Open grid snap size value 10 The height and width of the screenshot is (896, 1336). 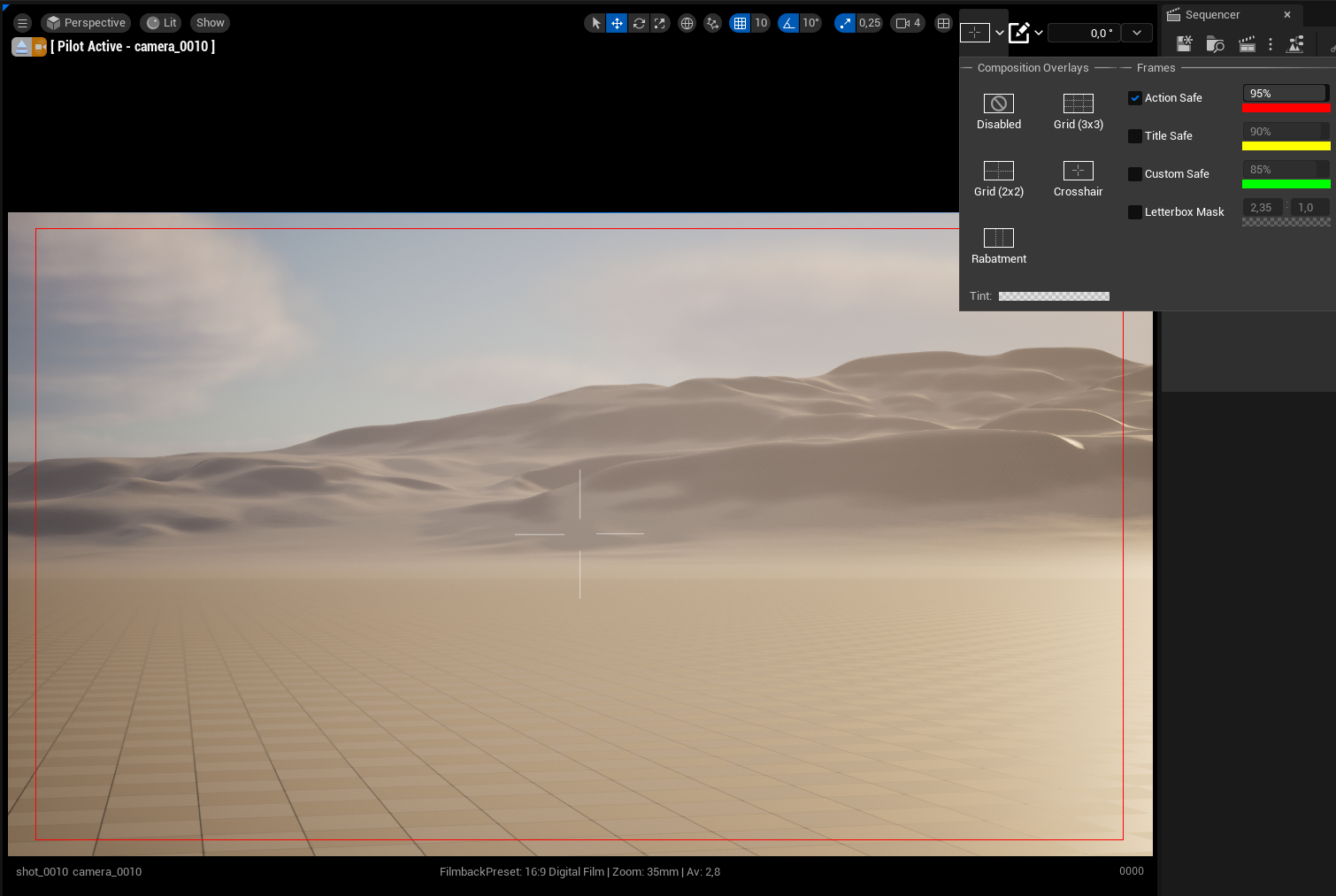[761, 23]
